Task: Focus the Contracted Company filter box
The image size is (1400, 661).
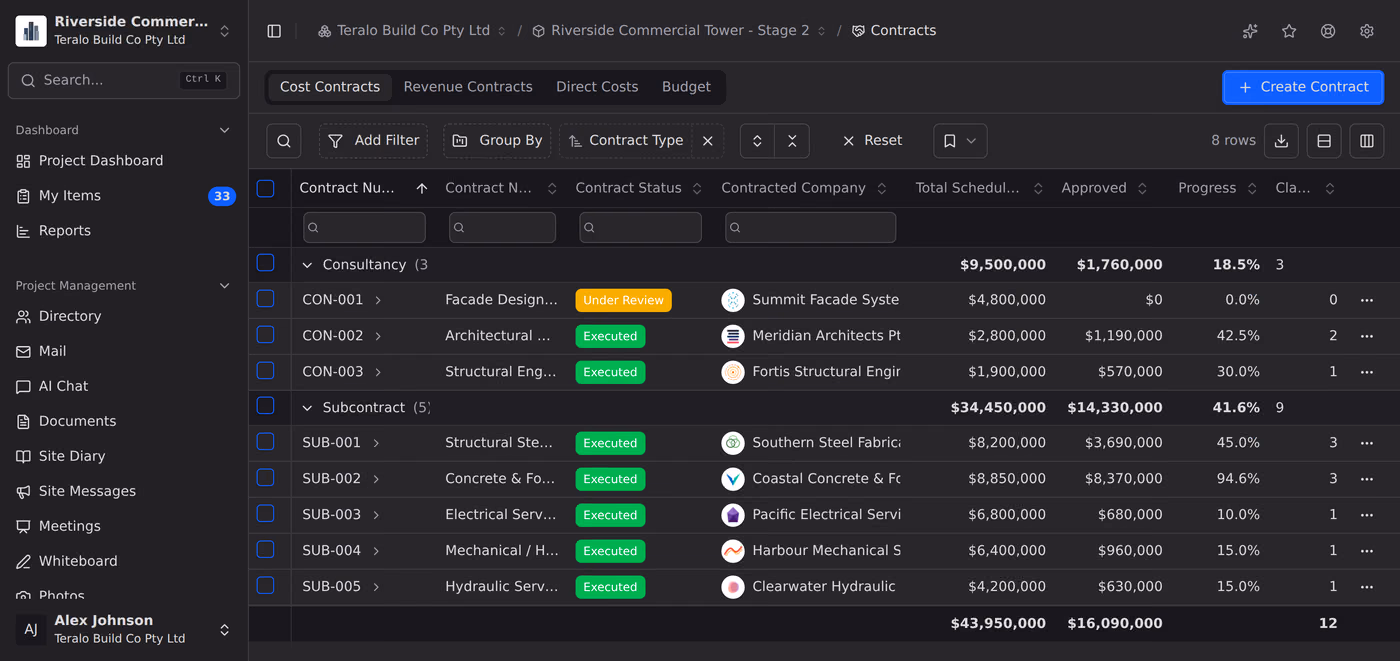Action: click(810, 228)
